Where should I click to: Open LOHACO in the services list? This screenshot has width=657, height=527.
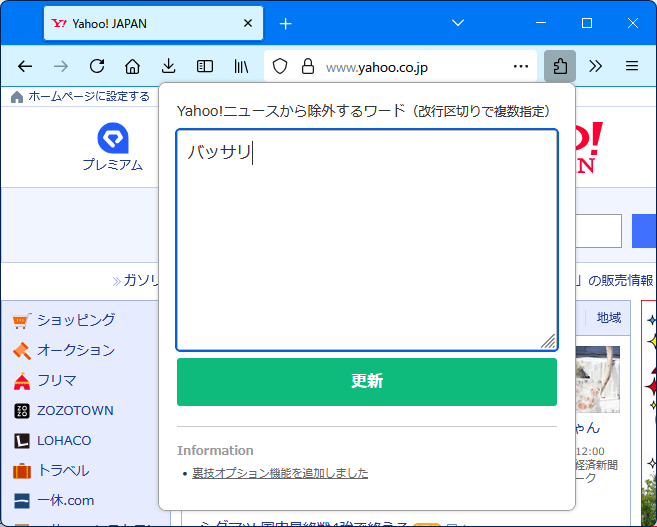click(x=64, y=441)
